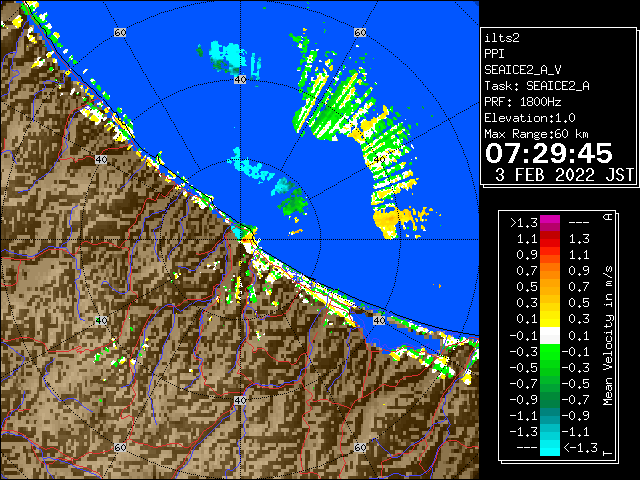640x480 pixels.
Task: Click the 60 km ring label at upper left
Action: [x=120, y=32]
